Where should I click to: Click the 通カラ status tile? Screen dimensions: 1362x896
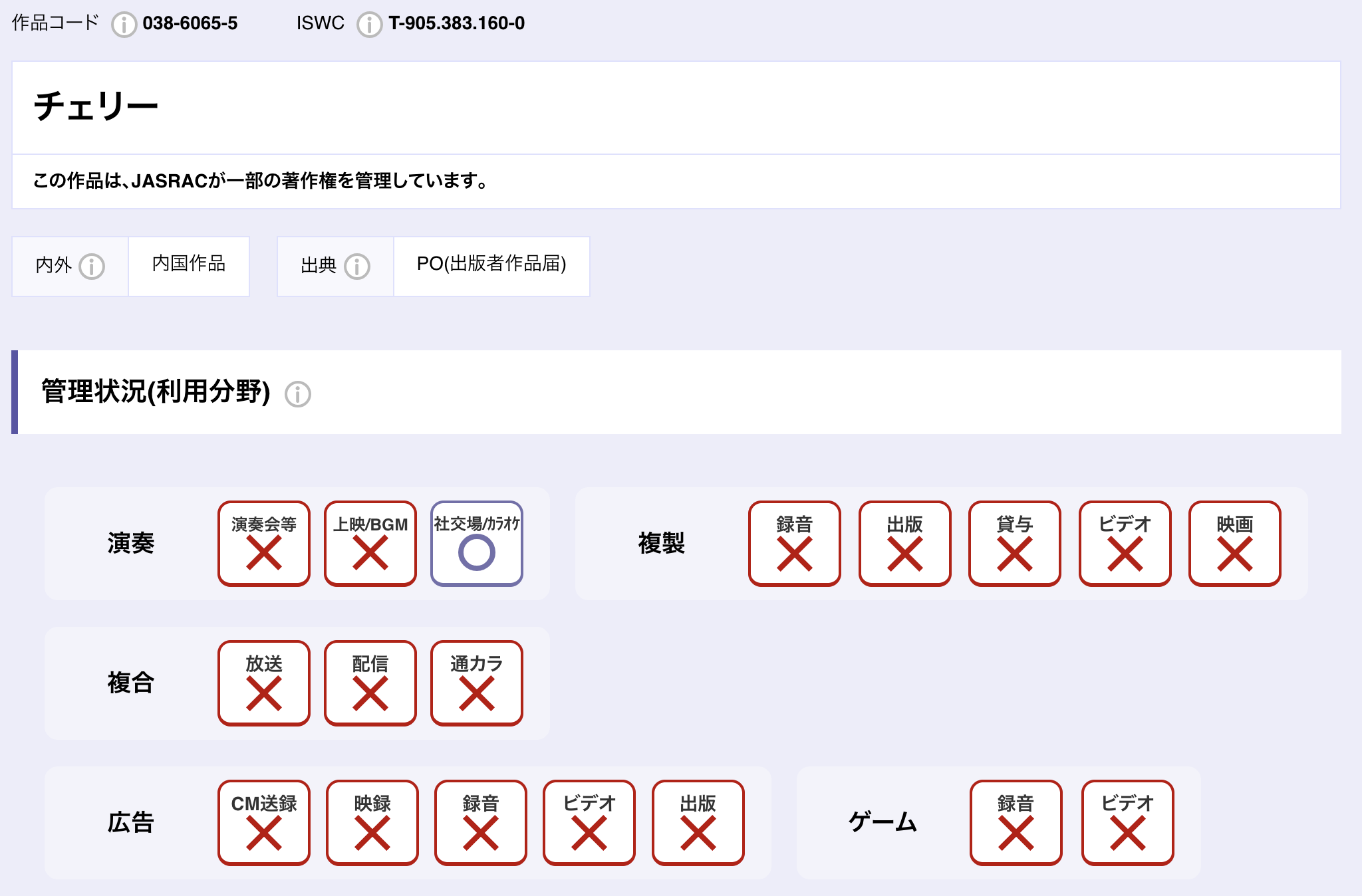click(477, 683)
